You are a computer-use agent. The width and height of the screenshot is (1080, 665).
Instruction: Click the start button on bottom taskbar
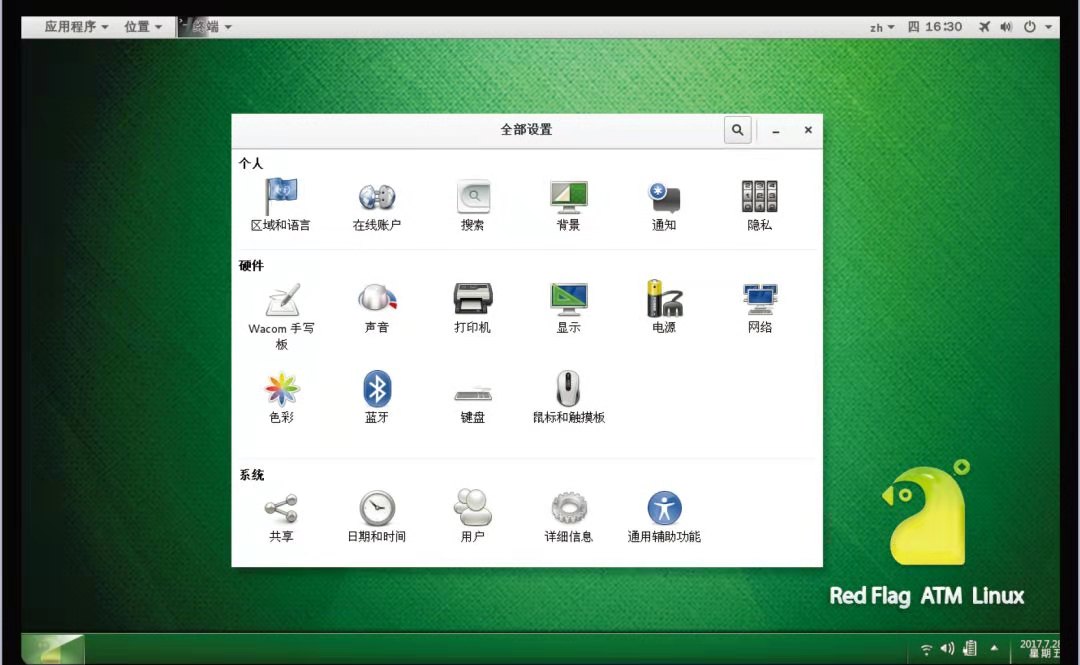coord(53,649)
